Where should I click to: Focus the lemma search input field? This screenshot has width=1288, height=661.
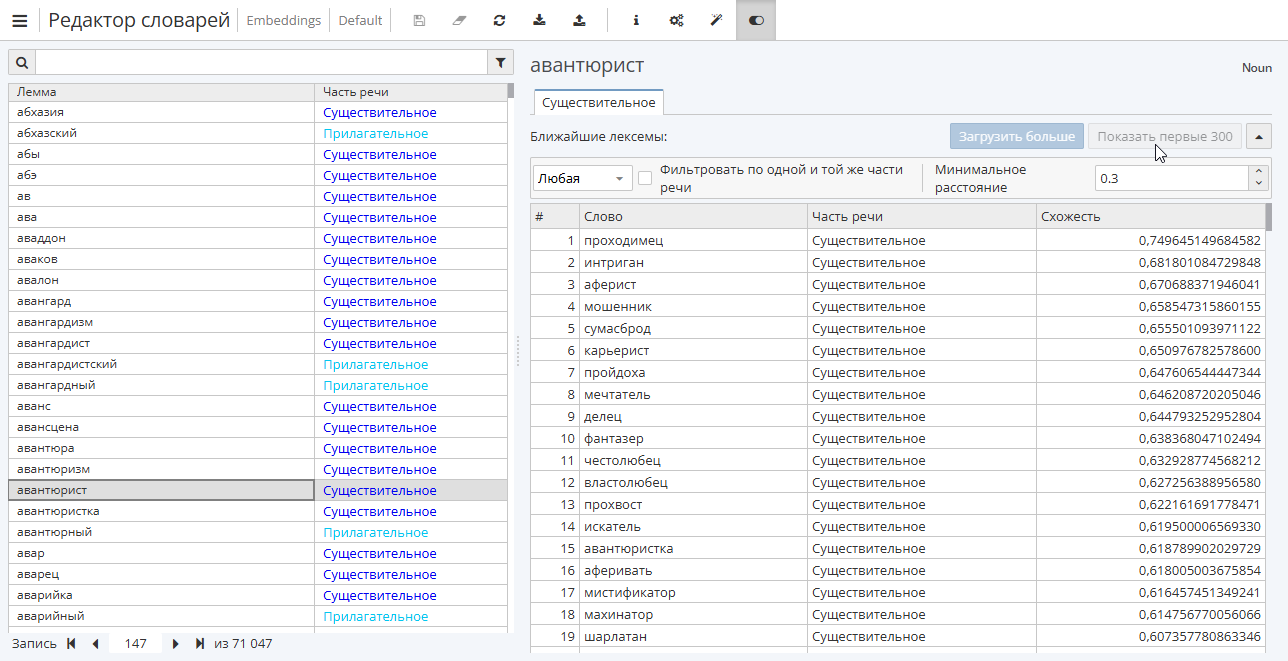[261, 63]
